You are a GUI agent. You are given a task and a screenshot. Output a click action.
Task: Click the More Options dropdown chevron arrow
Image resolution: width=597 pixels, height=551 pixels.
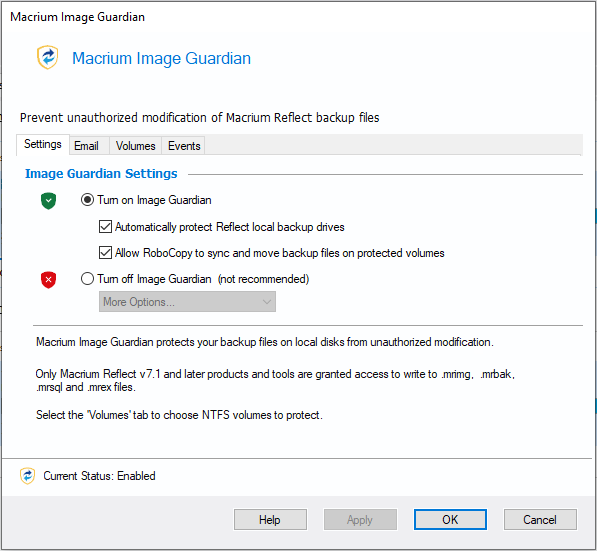[x=267, y=302]
